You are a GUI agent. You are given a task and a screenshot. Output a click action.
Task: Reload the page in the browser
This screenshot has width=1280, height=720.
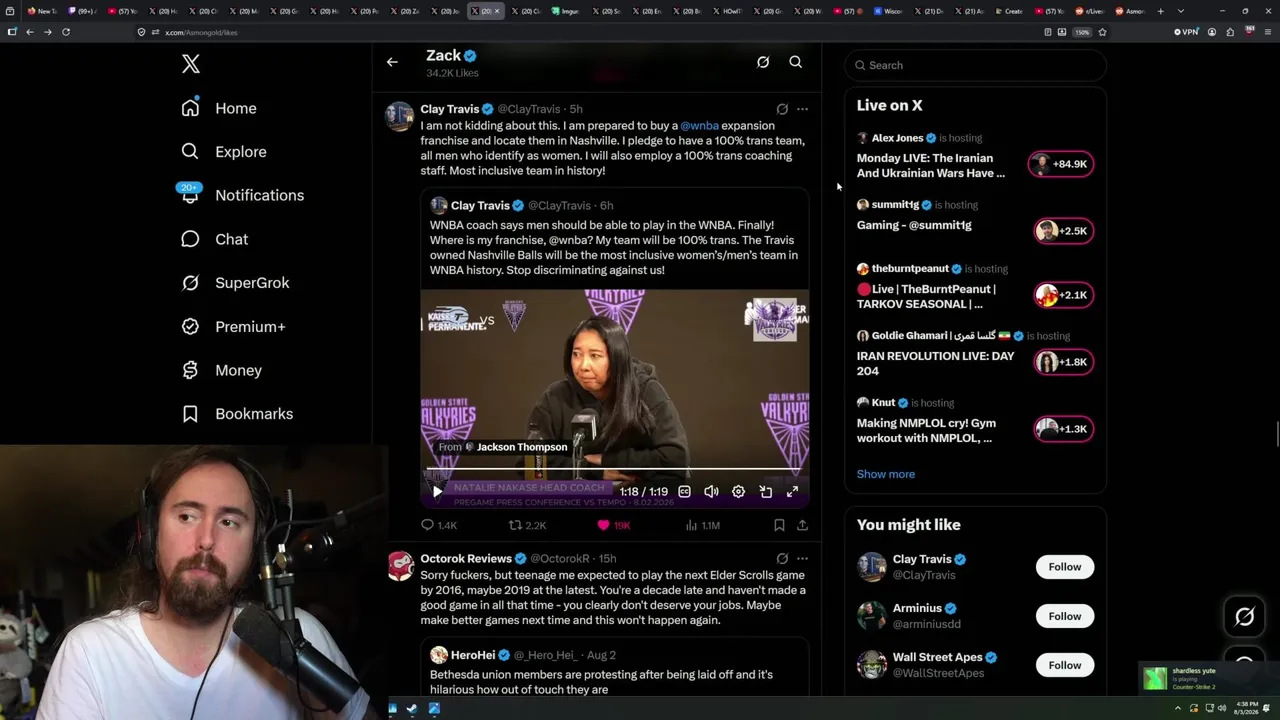[x=66, y=32]
